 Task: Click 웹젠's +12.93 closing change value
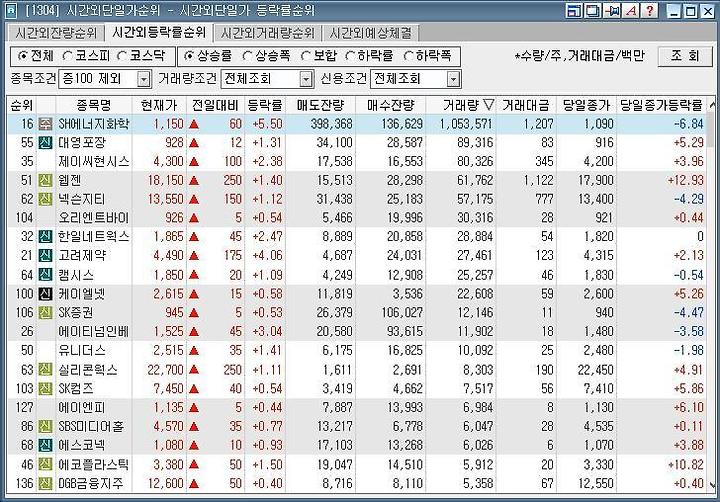click(x=686, y=180)
